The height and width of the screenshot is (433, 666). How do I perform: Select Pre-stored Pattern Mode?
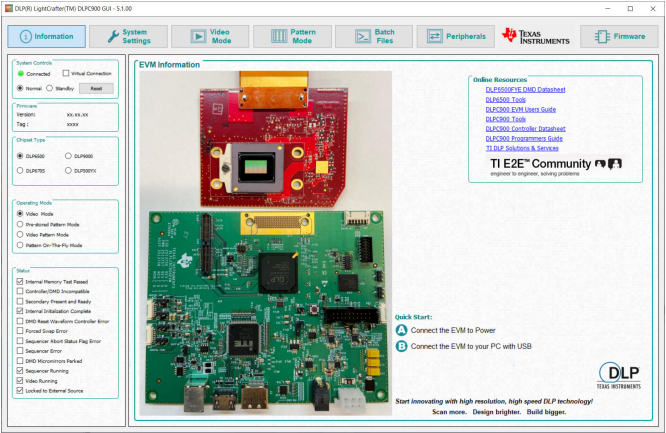click(x=20, y=224)
